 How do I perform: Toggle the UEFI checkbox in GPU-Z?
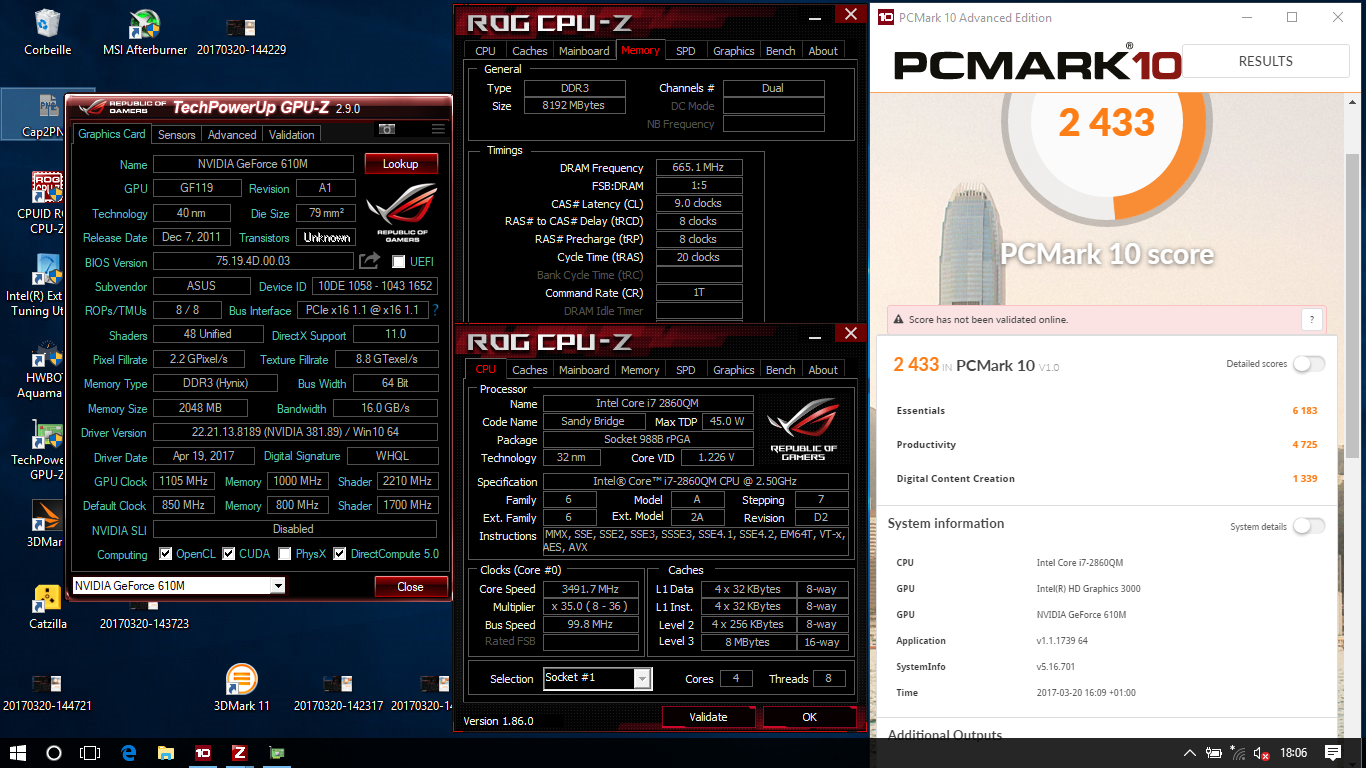tap(399, 262)
